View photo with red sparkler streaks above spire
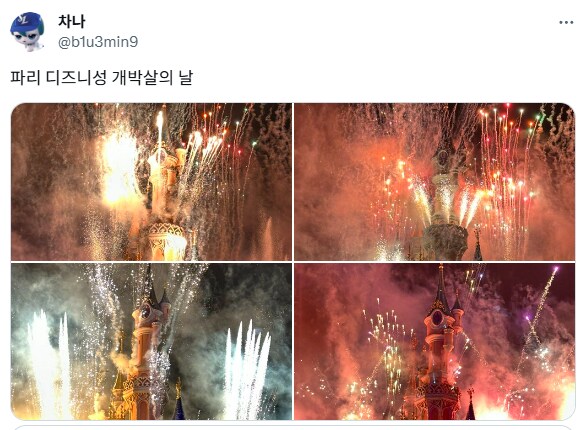 (x=434, y=182)
